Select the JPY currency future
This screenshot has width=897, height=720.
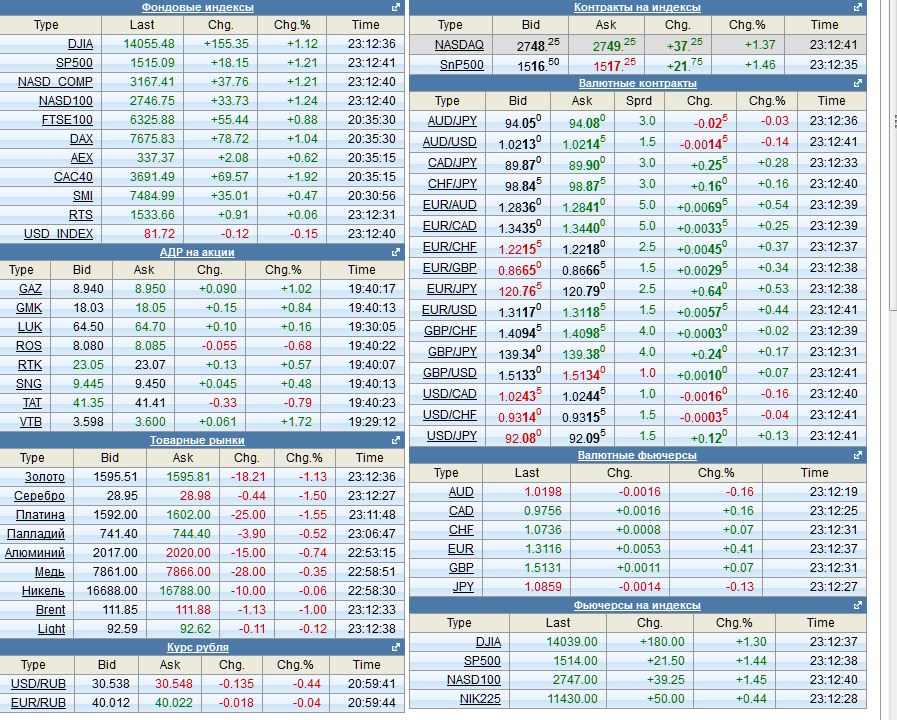(x=461, y=587)
